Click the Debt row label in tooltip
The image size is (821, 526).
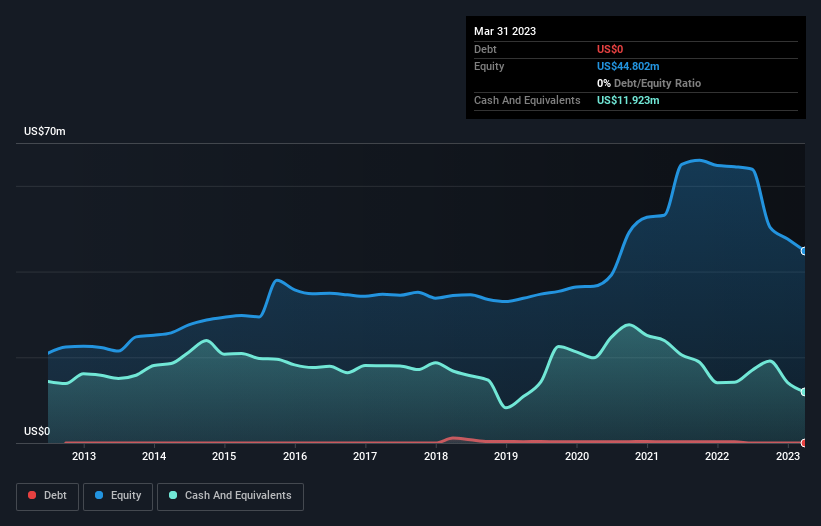pyautogui.click(x=485, y=49)
